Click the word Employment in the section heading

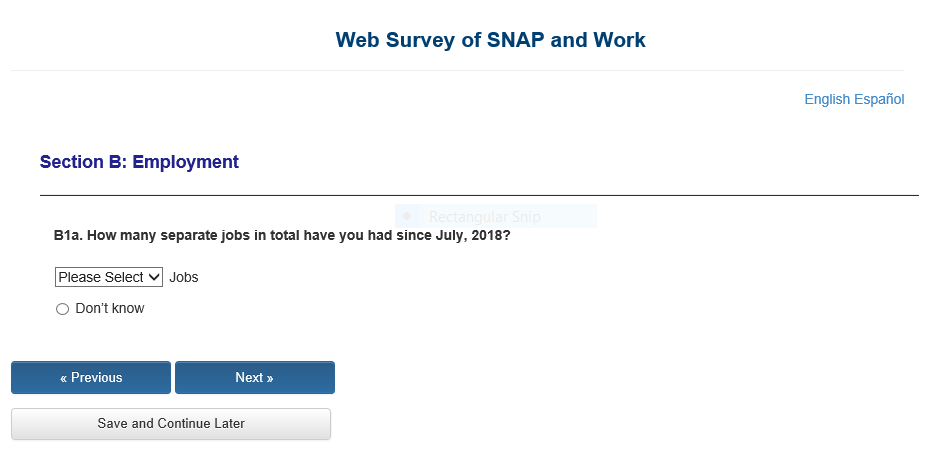(x=186, y=161)
